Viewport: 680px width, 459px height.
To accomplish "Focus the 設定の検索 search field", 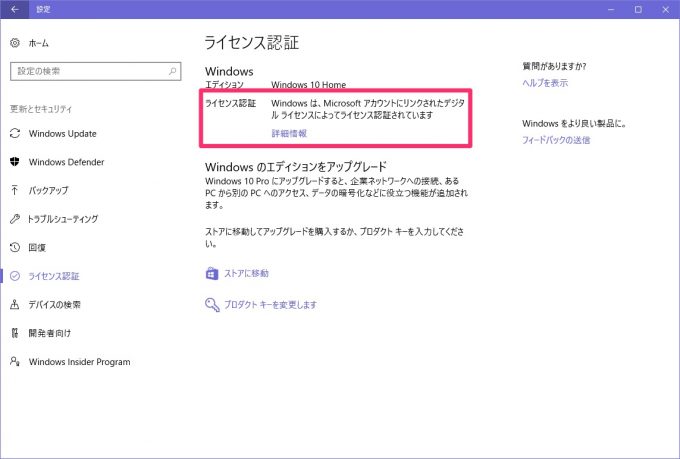I will tap(95, 71).
